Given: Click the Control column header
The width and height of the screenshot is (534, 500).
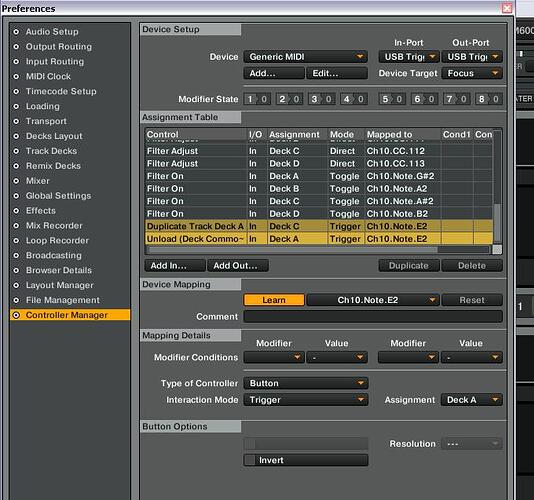Looking at the screenshot, I should coord(196,135).
